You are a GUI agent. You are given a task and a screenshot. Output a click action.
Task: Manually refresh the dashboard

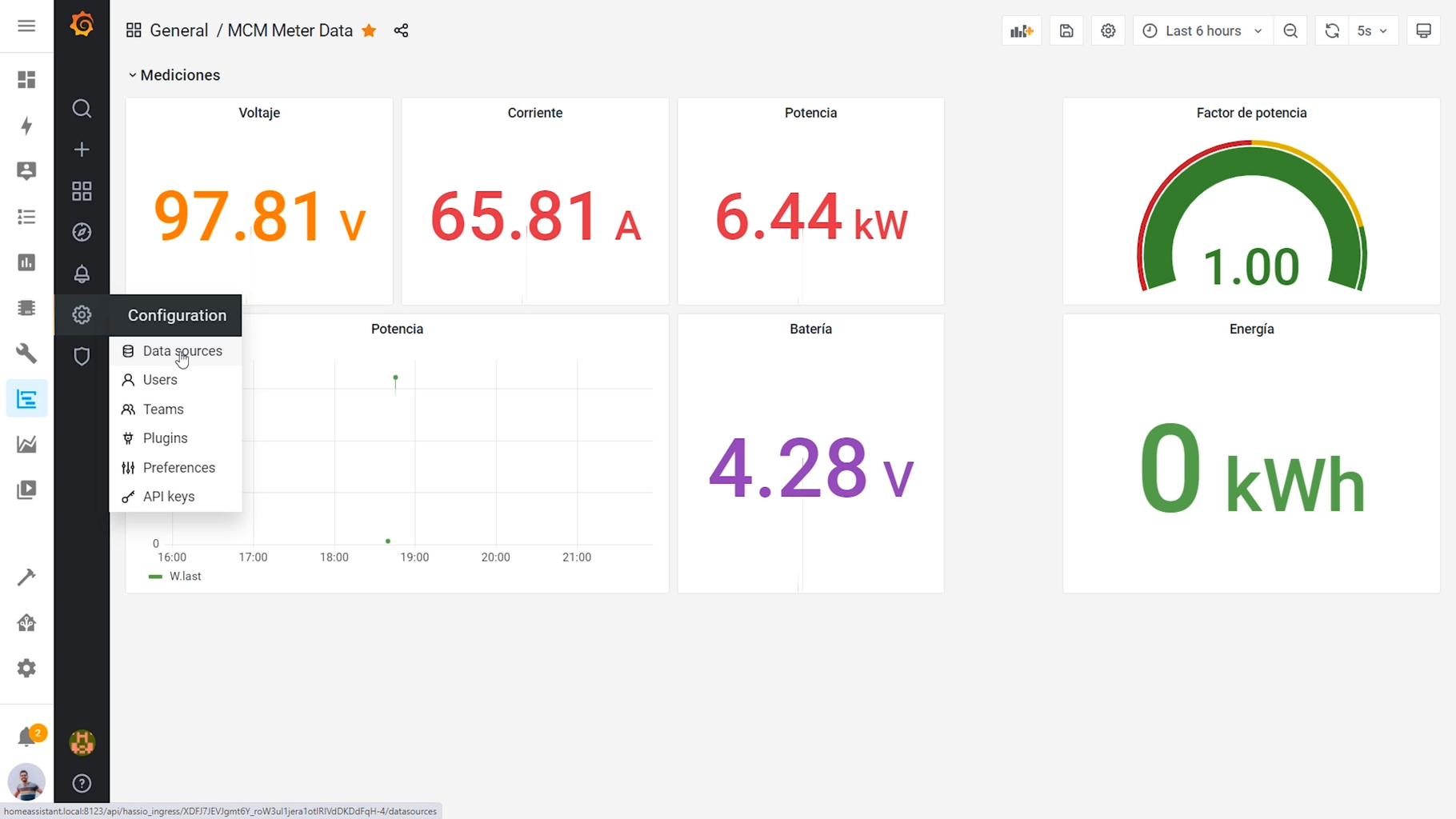click(1331, 30)
